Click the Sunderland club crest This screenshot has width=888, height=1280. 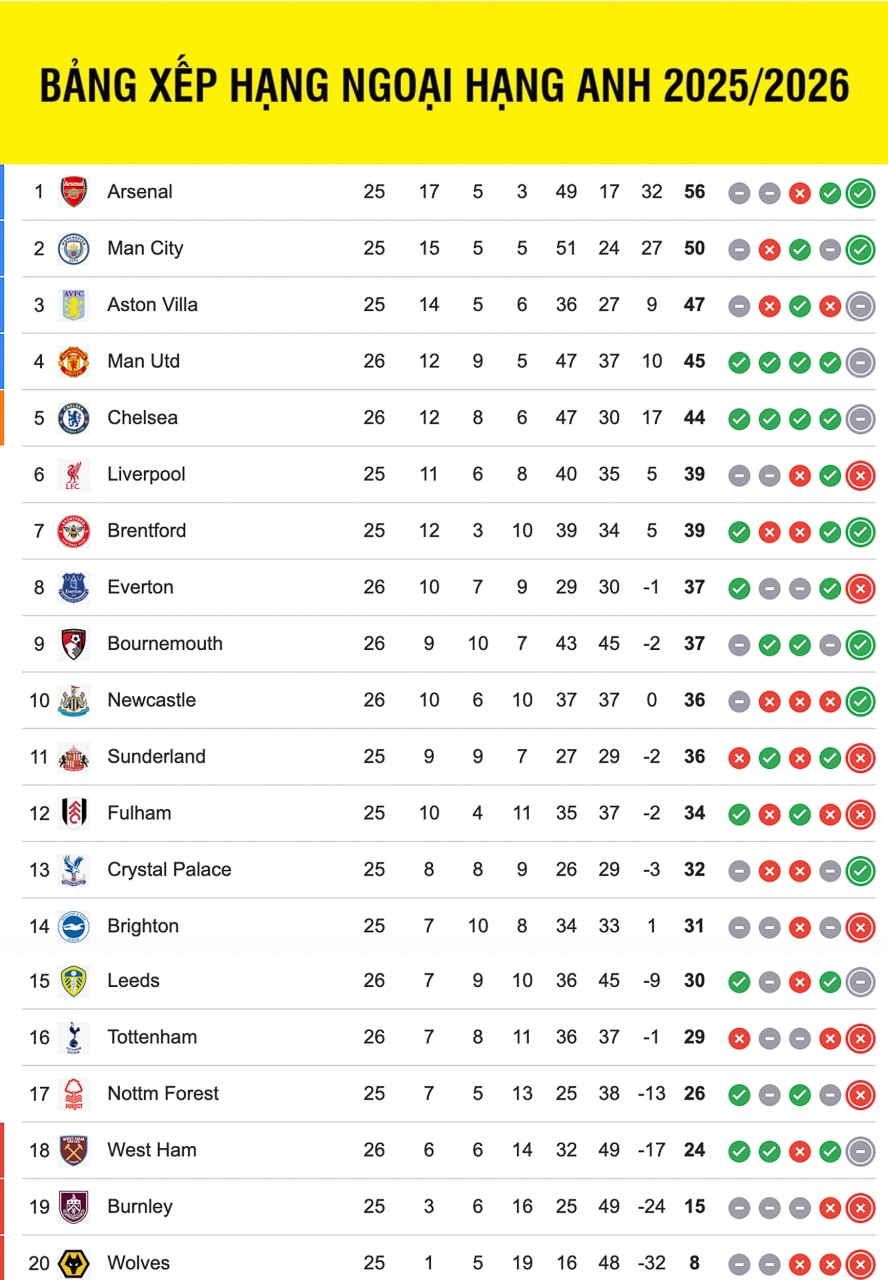point(74,757)
